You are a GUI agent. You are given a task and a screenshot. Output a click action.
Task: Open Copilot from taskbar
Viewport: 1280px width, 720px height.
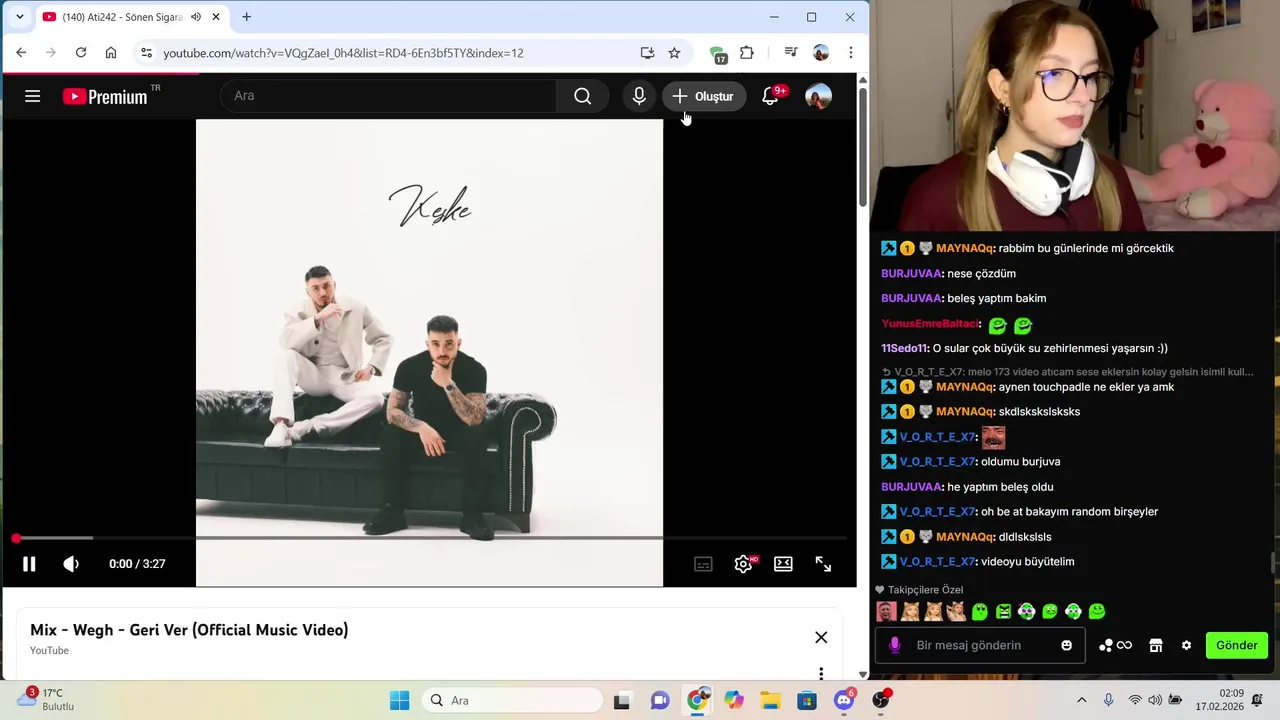pyautogui.click(x=734, y=700)
